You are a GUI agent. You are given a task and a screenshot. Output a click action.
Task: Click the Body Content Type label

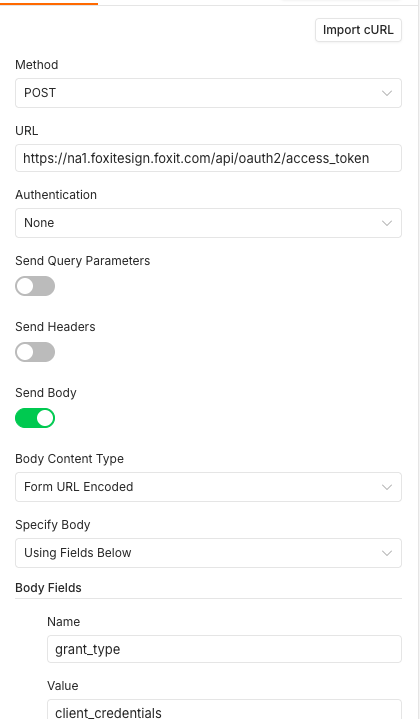(69, 459)
